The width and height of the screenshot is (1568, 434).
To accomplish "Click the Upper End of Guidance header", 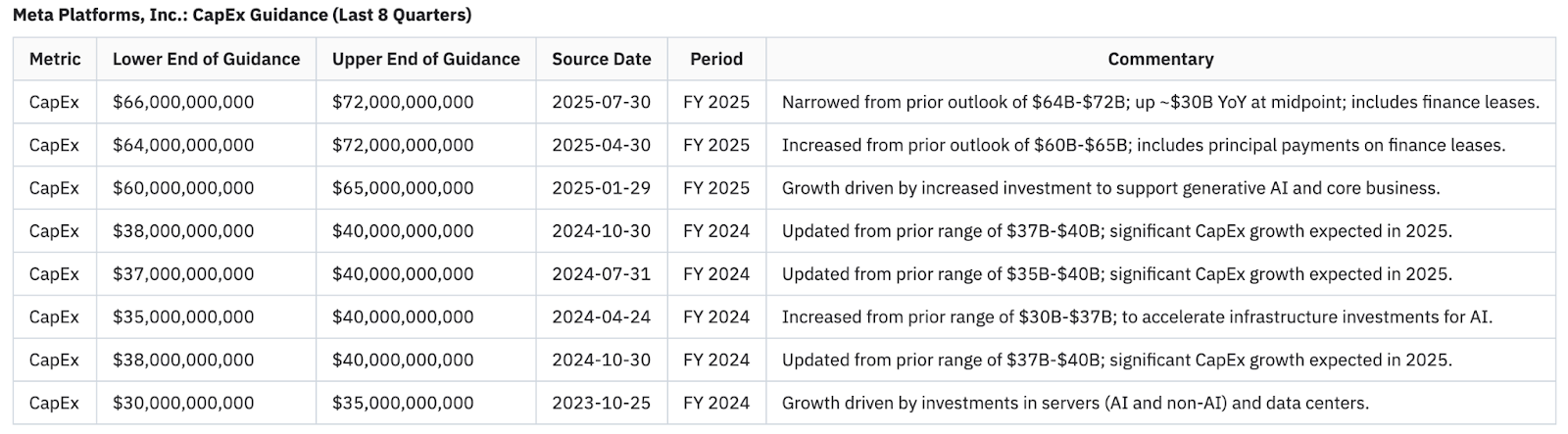I will pos(425,59).
